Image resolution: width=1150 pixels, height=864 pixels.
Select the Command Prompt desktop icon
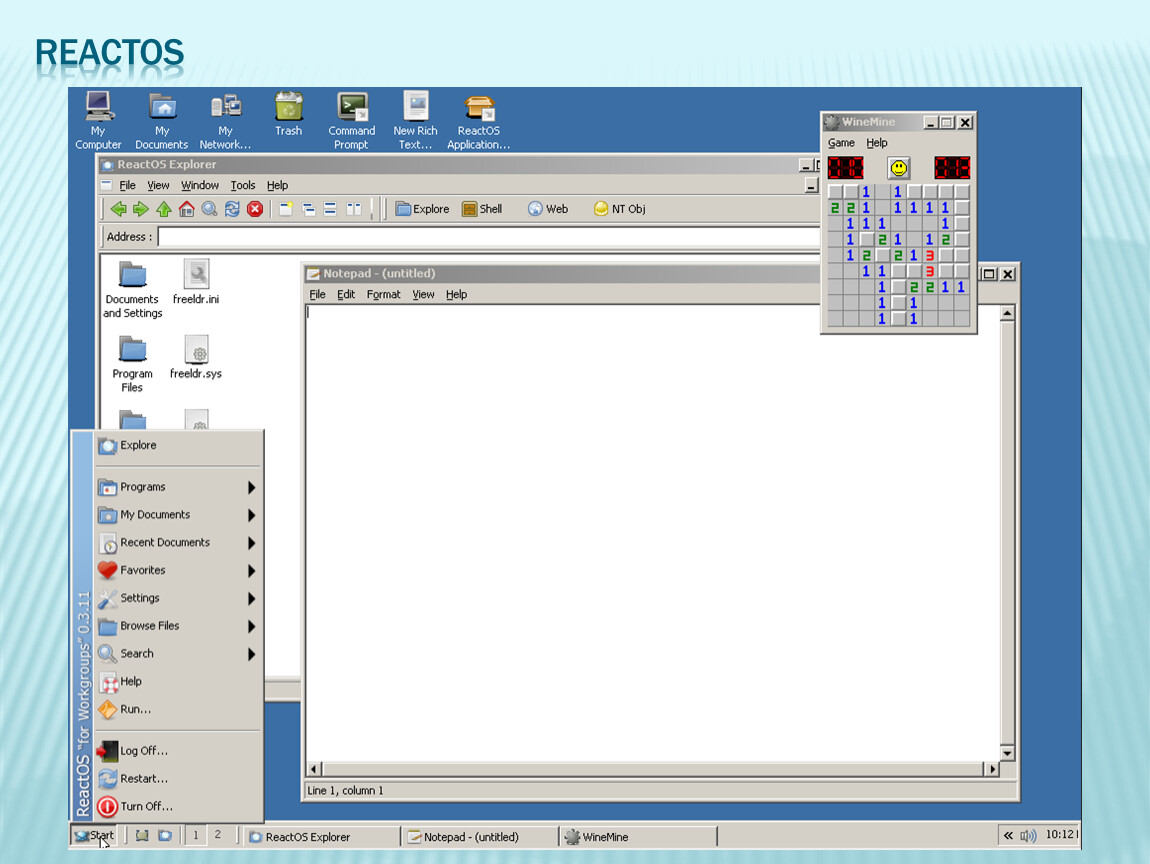click(351, 120)
